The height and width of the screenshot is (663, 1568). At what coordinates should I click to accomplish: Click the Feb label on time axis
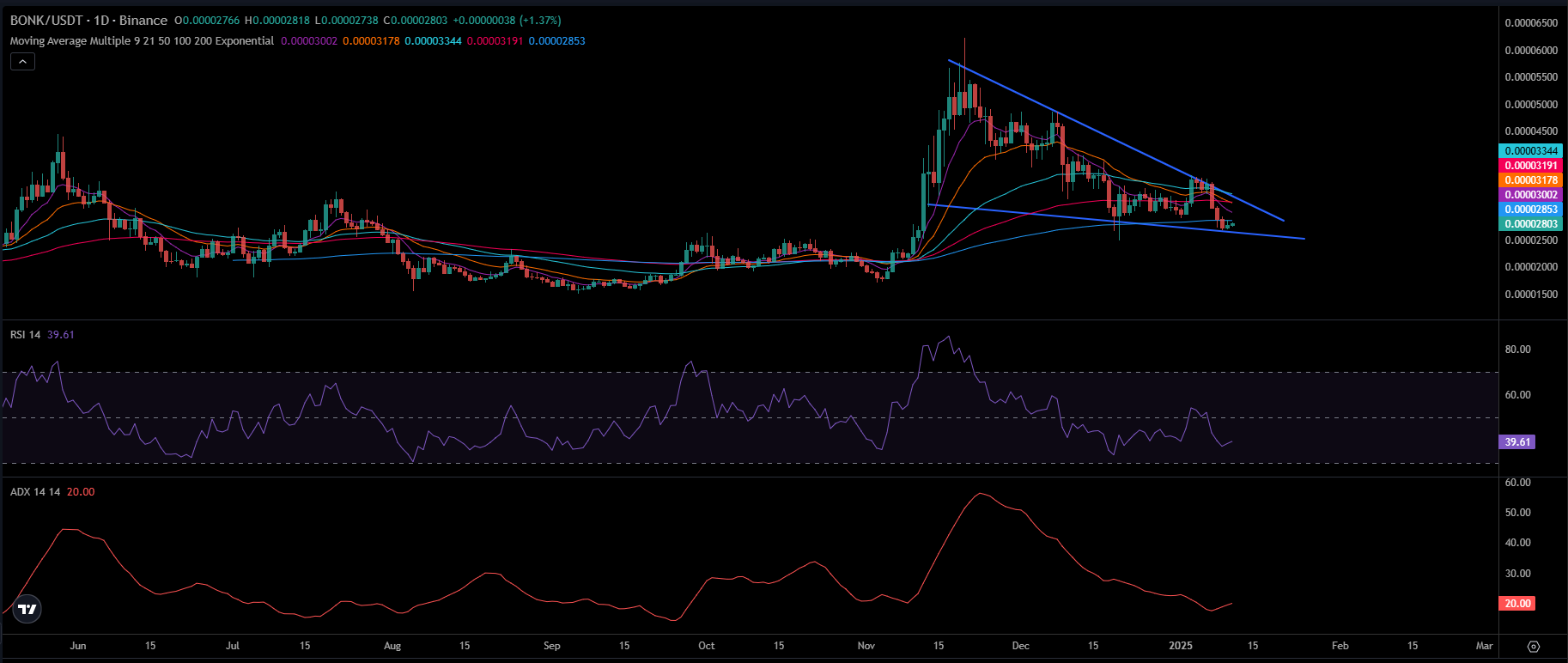click(x=1340, y=646)
